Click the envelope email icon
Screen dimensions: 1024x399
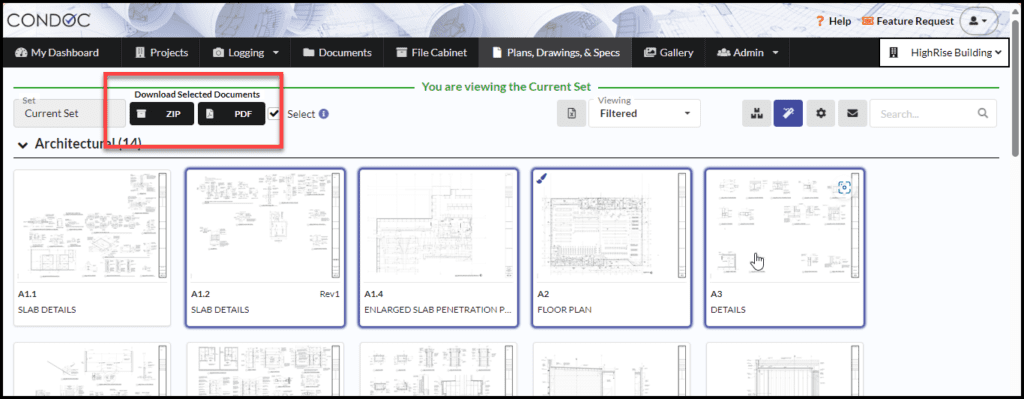(x=852, y=114)
